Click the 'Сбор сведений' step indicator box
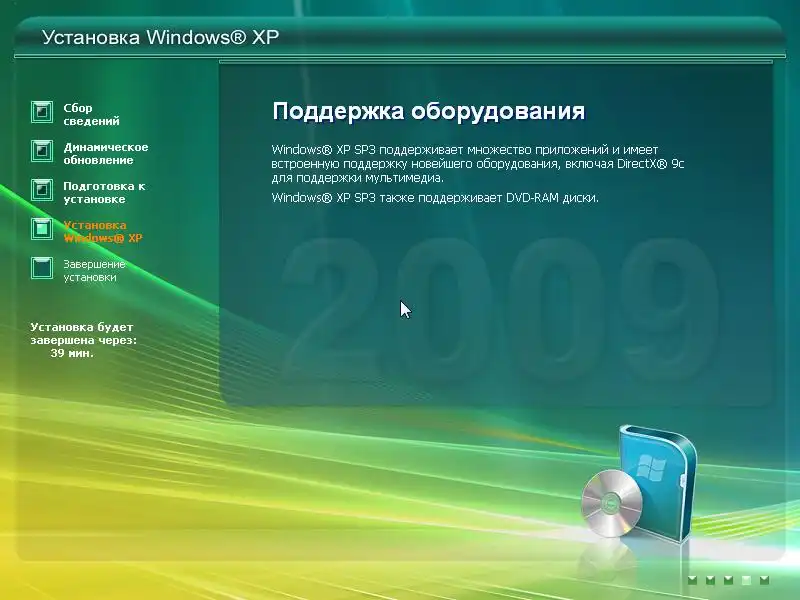Image resolution: width=800 pixels, height=600 pixels. pyautogui.click(x=42, y=112)
